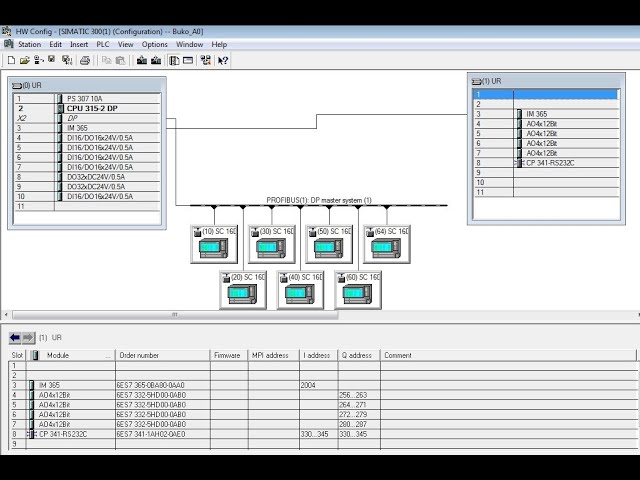Screen dimensions: 640x480
Task: Open the PLC menu
Action: [x=103, y=44]
